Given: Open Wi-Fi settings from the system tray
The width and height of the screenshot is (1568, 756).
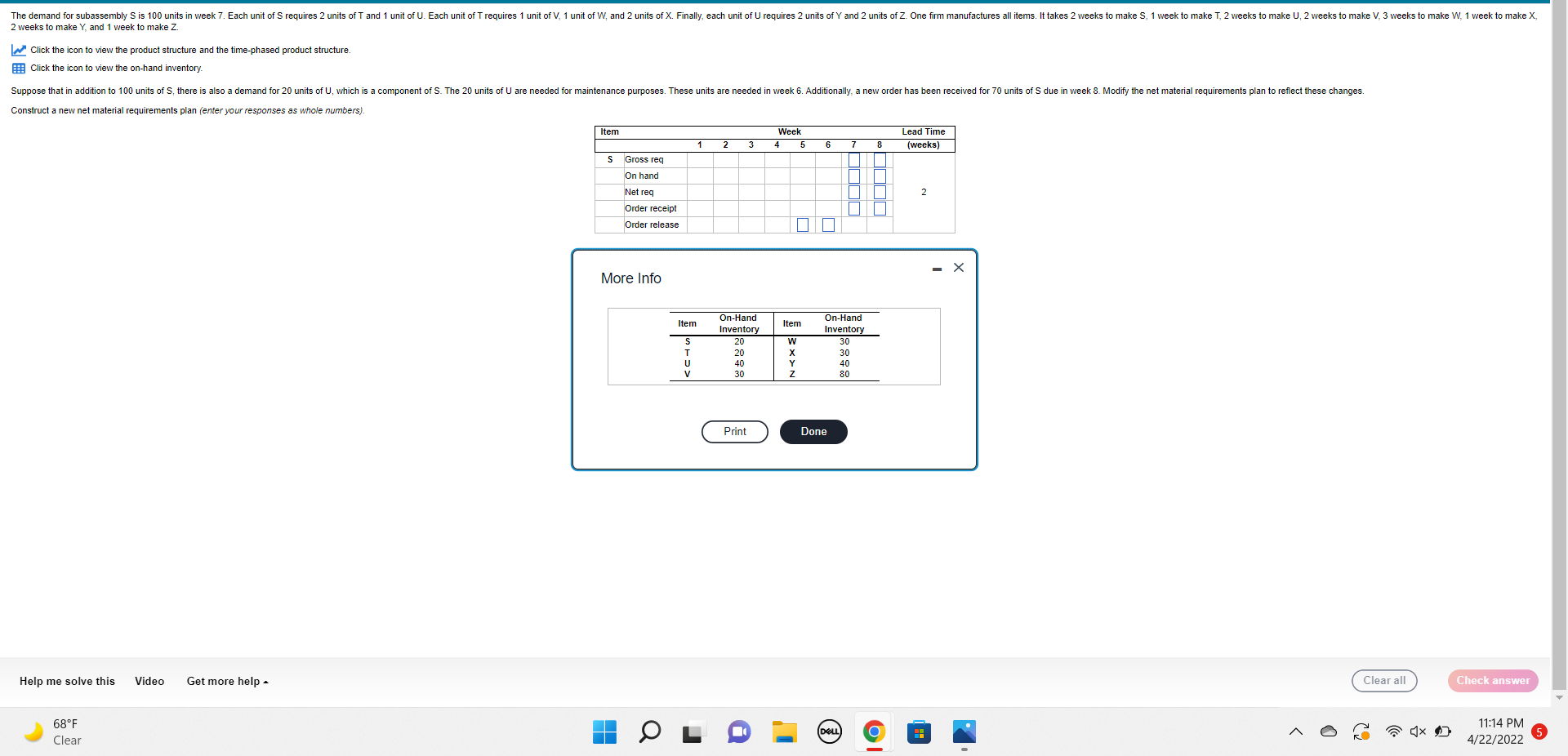Looking at the screenshot, I should [x=1393, y=732].
